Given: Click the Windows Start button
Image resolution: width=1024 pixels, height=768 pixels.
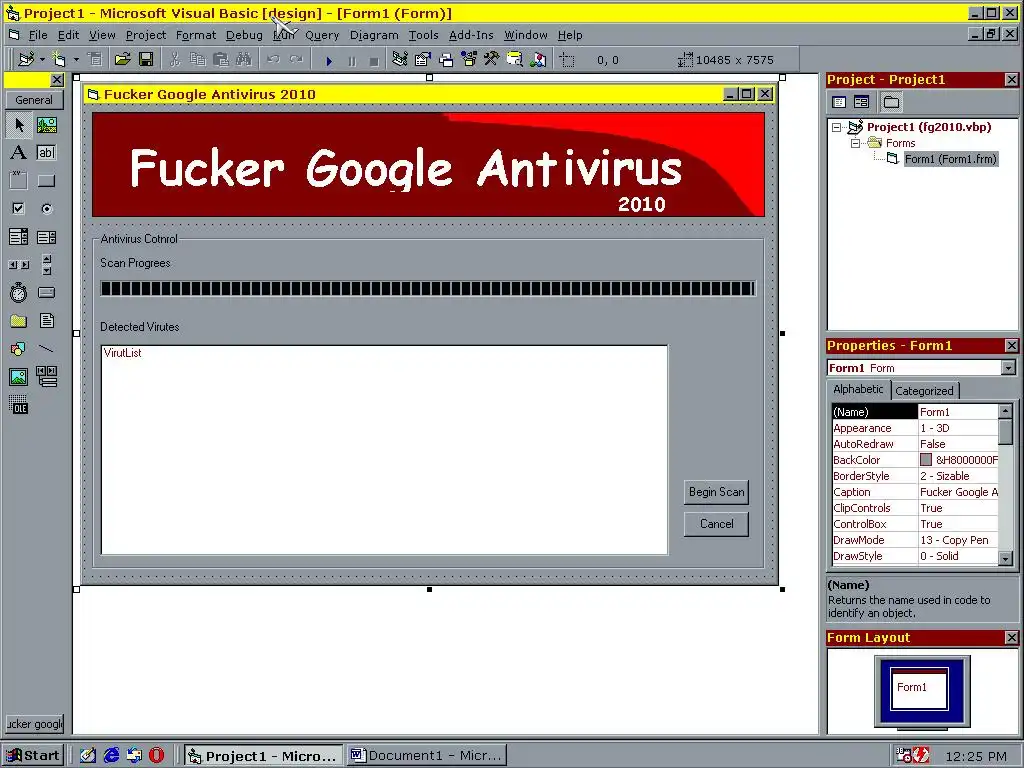Looking at the screenshot, I should point(33,756).
